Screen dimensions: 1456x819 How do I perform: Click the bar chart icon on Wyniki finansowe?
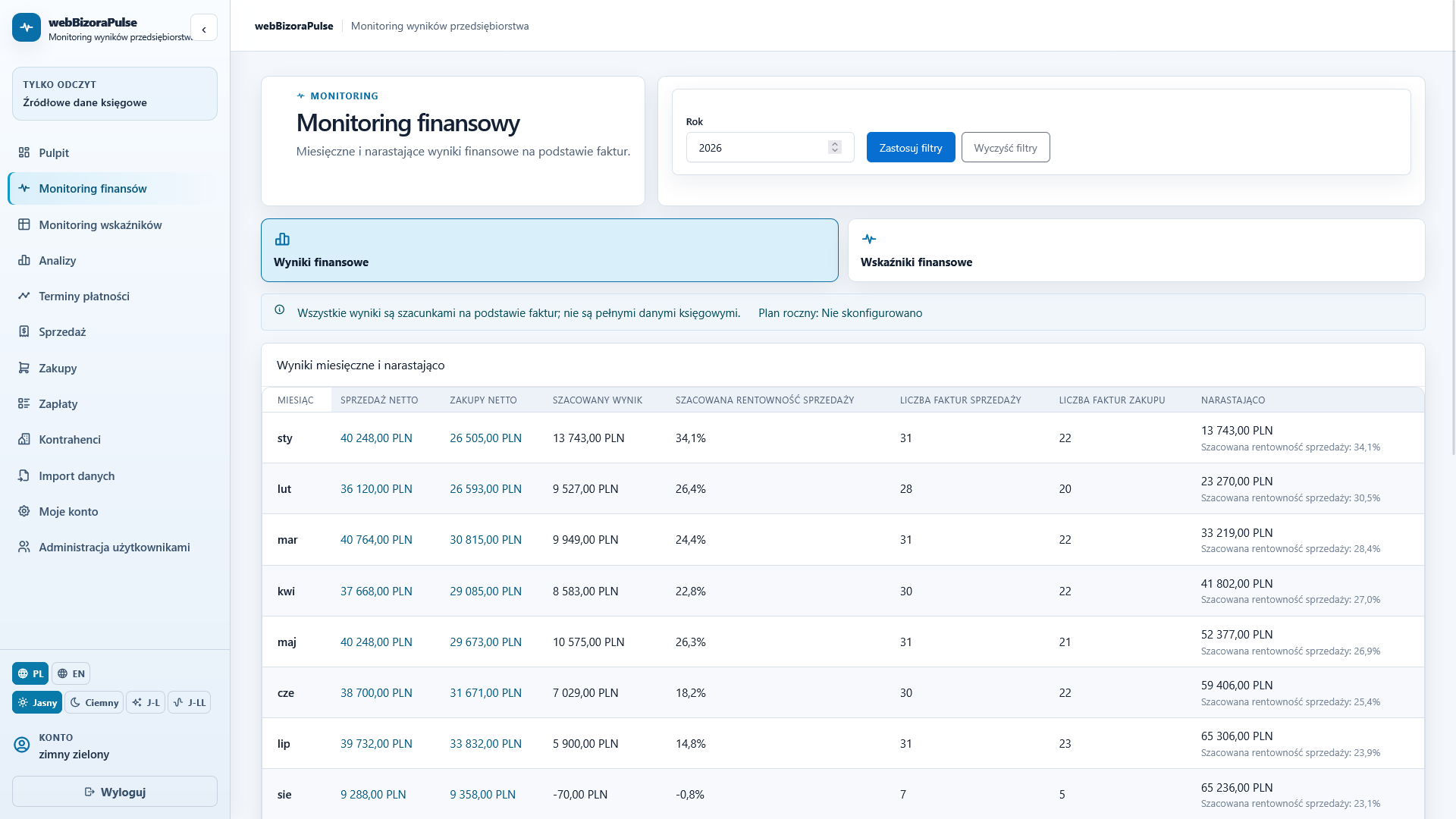pyautogui.click(x=282, y=240)
